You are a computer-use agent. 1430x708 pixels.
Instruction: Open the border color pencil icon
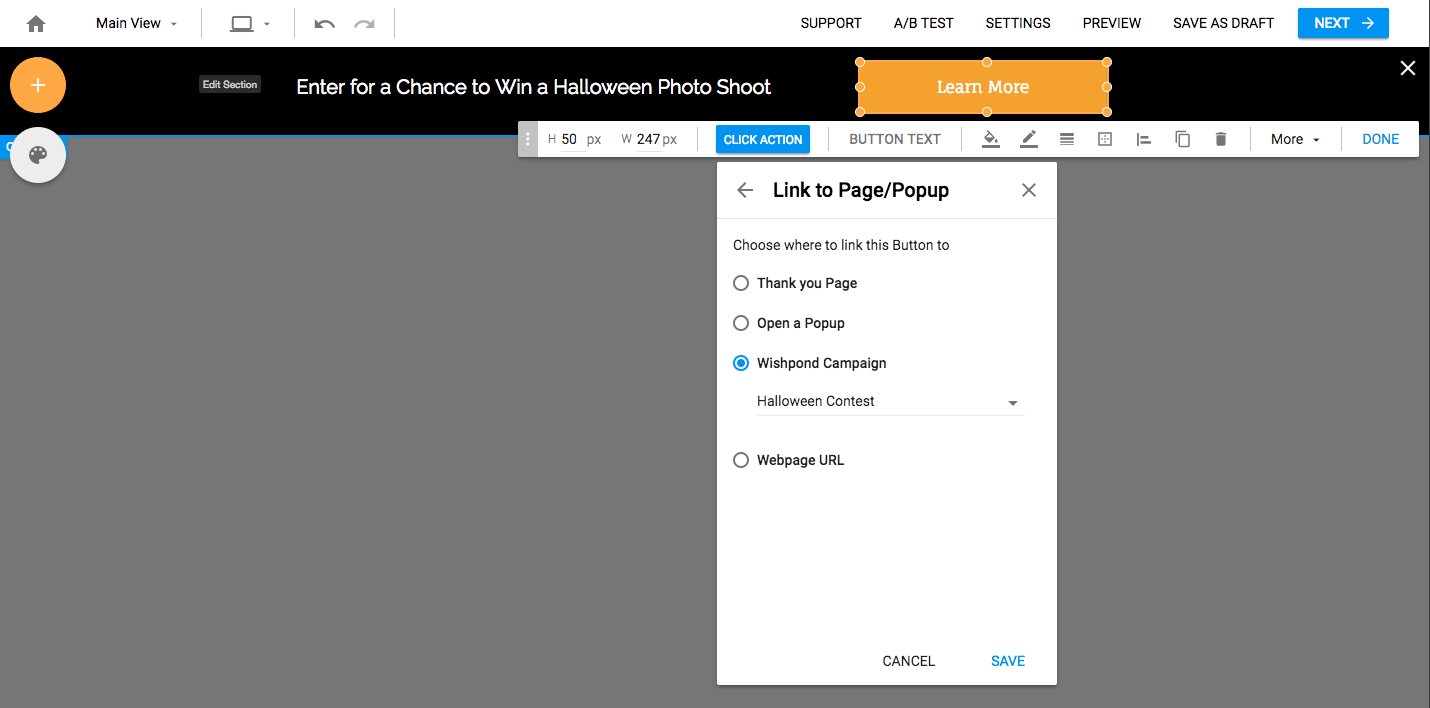click(1028, 139)
